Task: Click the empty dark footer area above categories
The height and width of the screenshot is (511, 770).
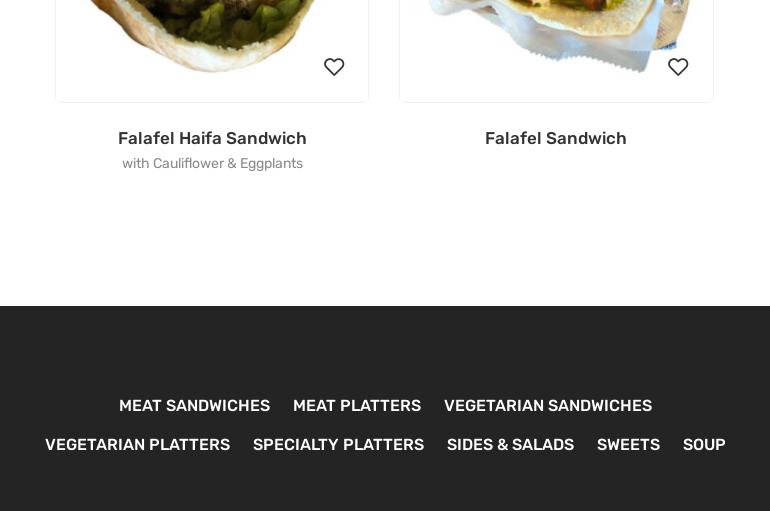Action: click(x=385, y=349)
